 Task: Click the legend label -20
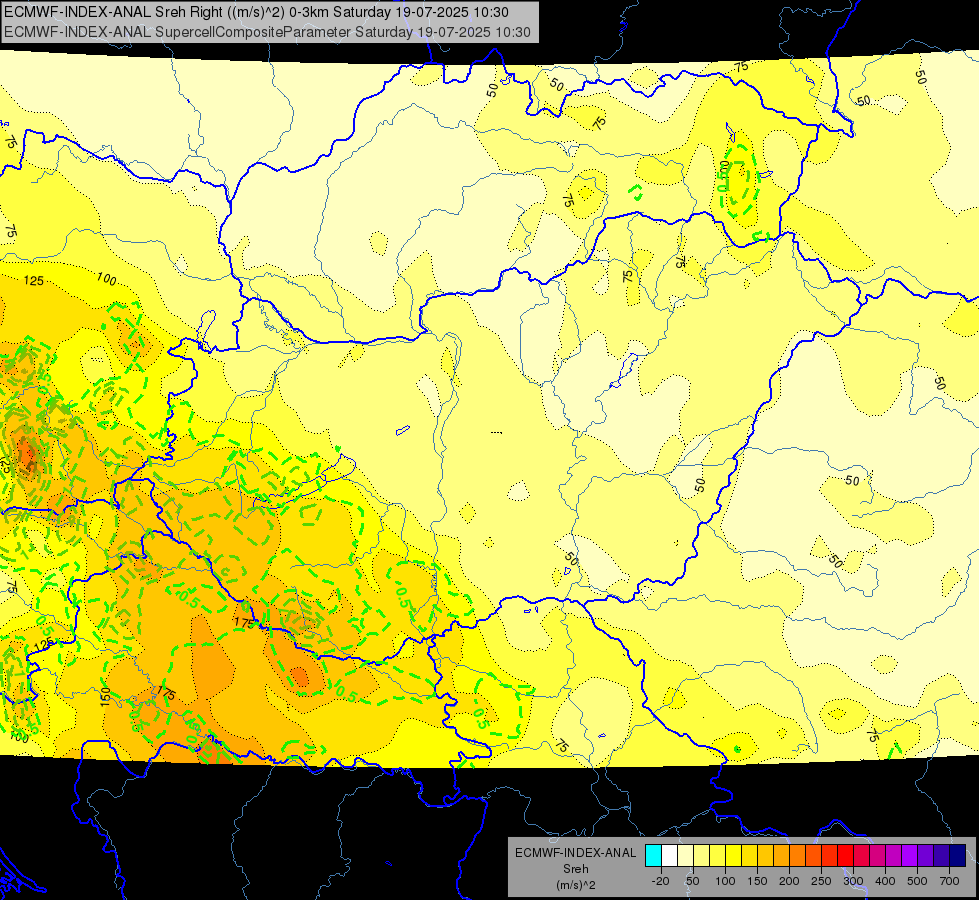(x=661, y=881)
